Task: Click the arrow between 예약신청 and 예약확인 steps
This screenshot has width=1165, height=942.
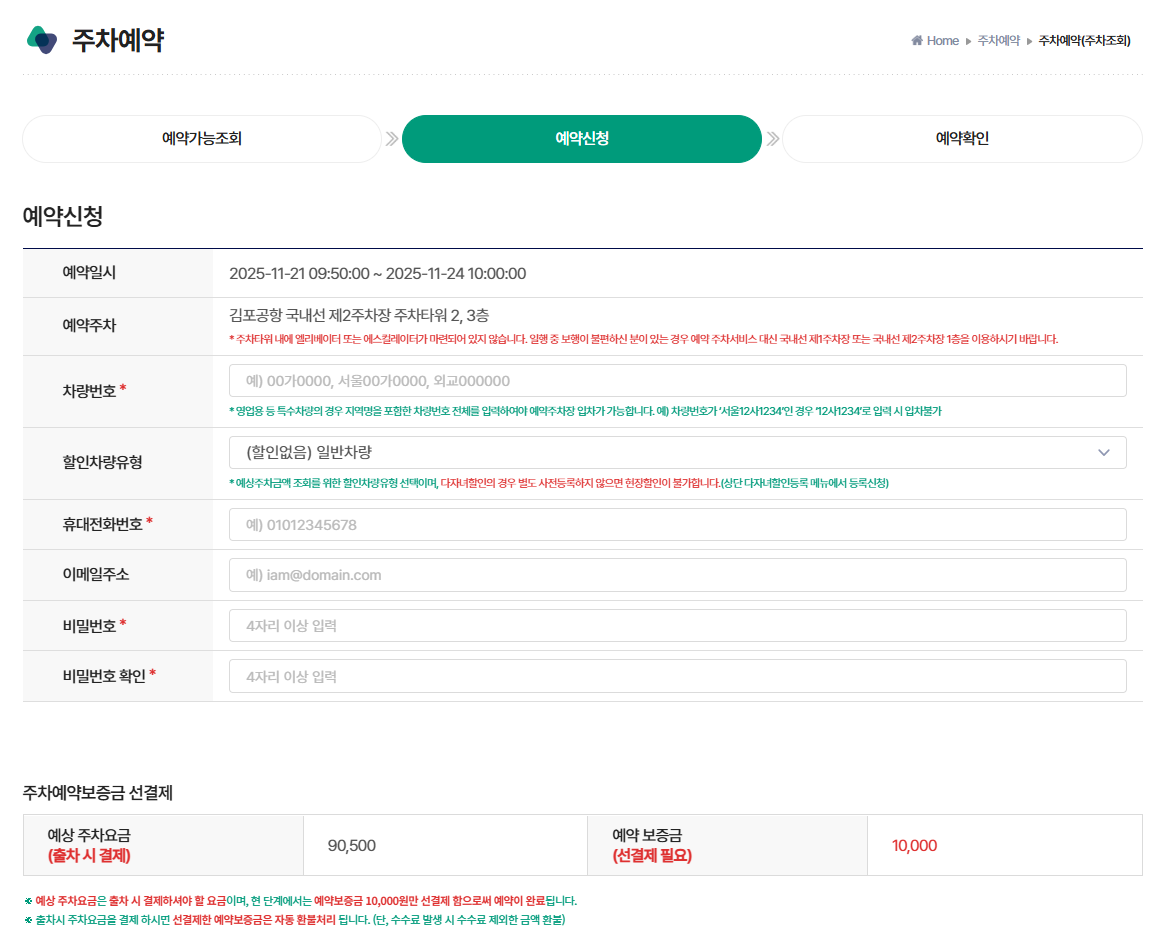Action: click(x=771, y=139)
